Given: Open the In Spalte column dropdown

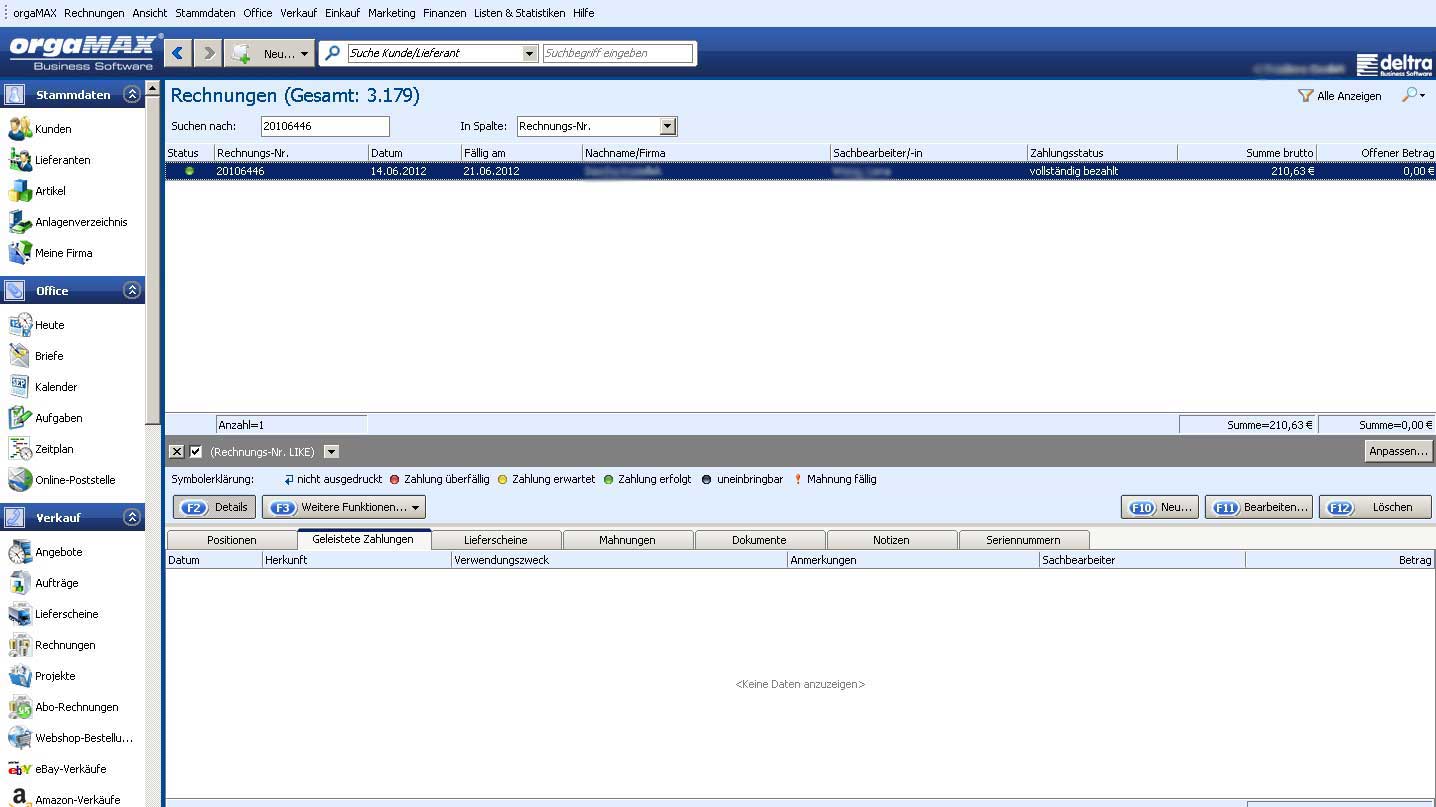Looking at the screenshot, I should (669, 127).
